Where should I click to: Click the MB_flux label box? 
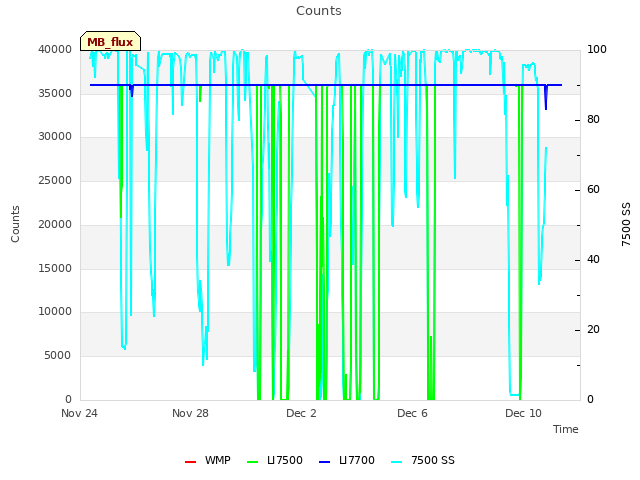(110, 41)
